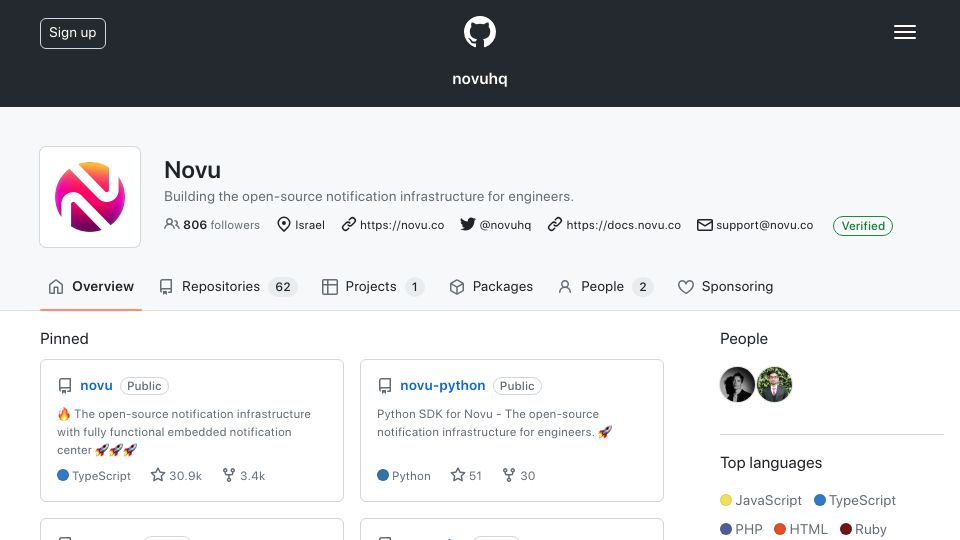This screenshot has height=540, width=960.
Task: Click the People sidebar heading
Action: (x=744, y=339)
